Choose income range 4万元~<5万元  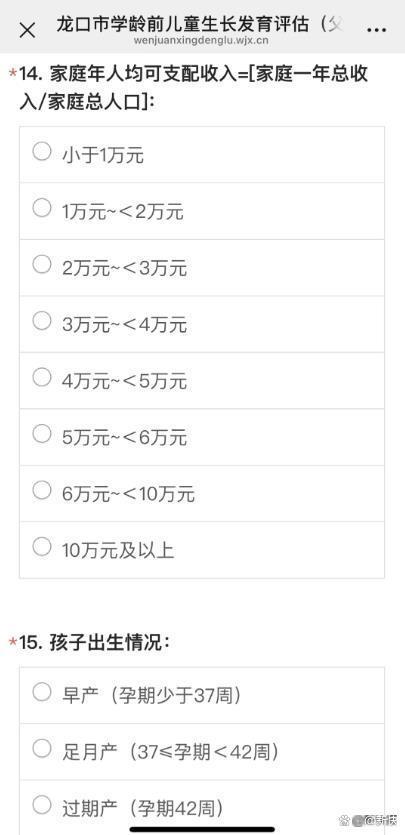[x=202, y=380]
